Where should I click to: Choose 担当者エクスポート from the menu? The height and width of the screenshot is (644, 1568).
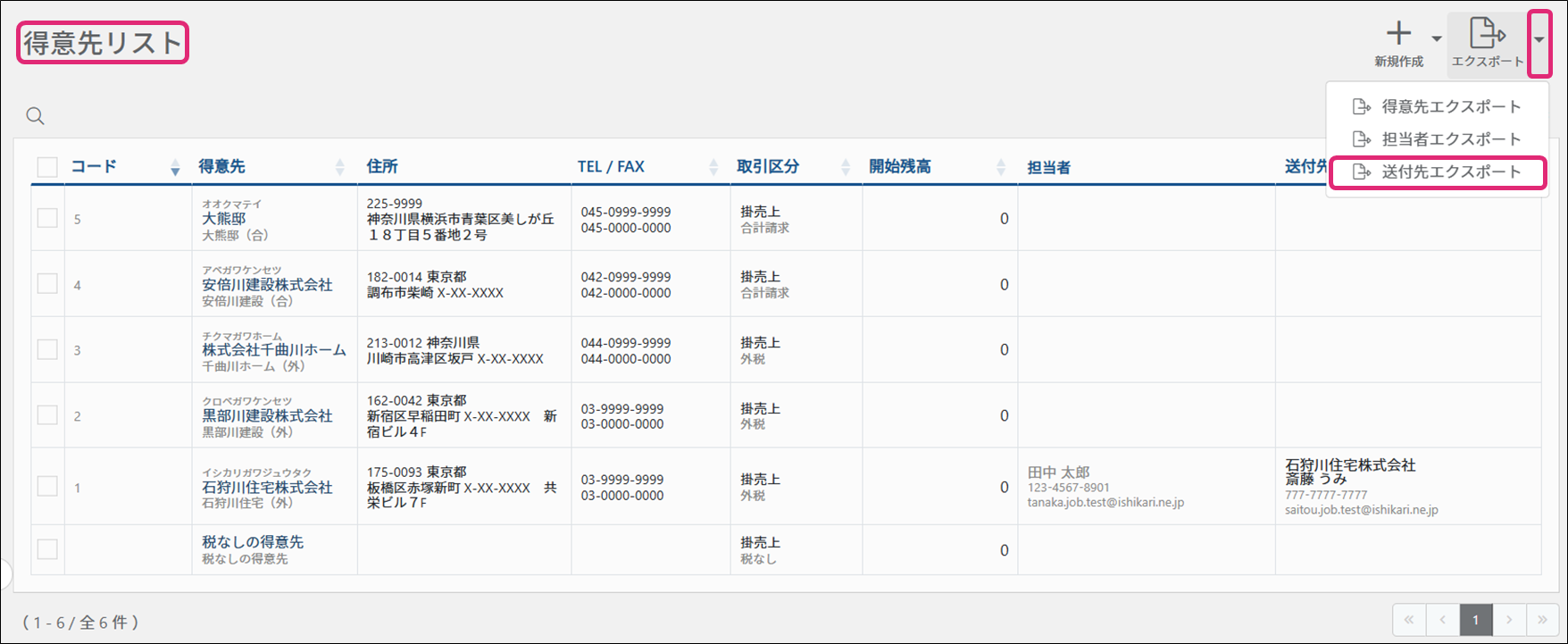[1450, 139]
